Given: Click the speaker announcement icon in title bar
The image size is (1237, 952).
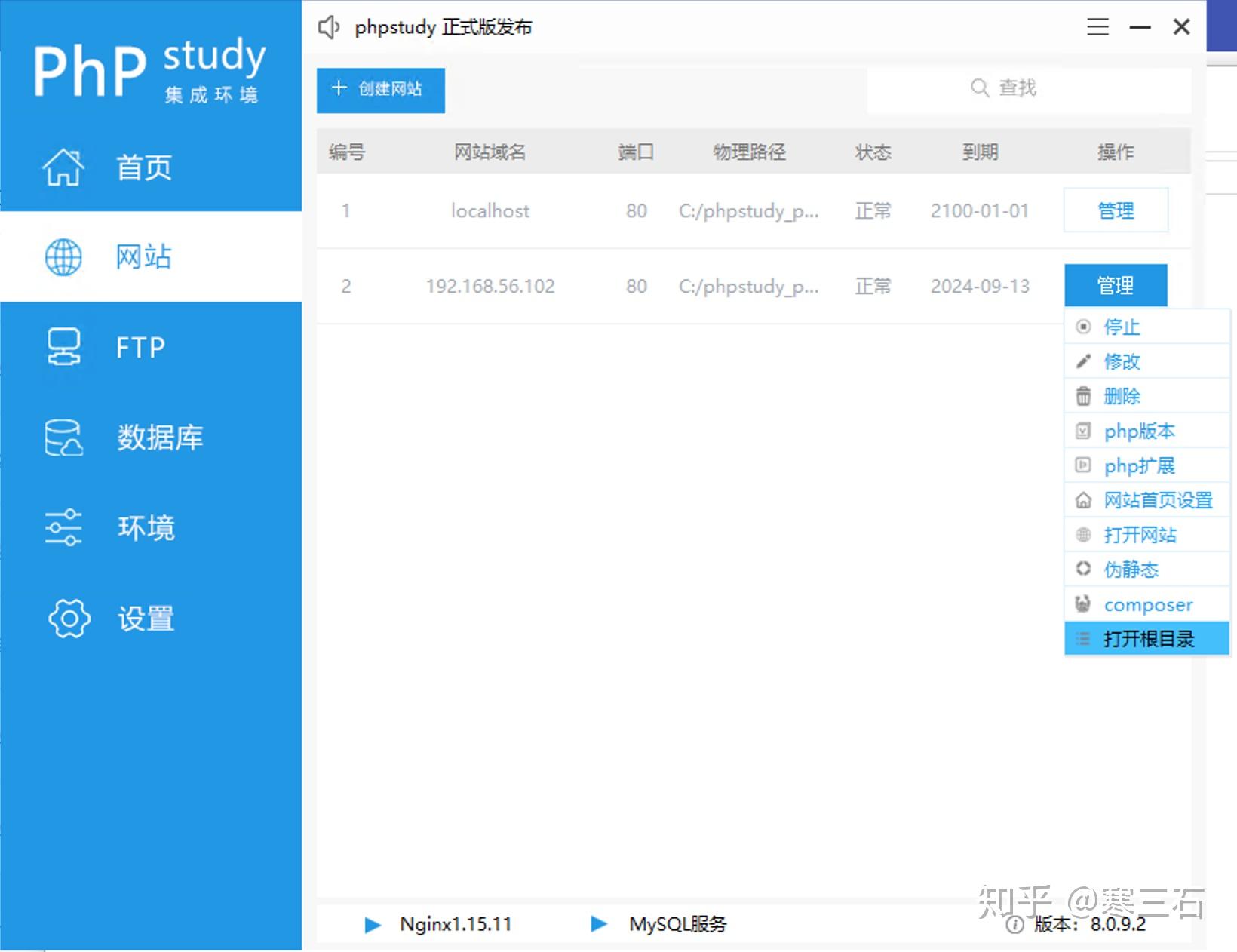Looking at the screenshot, I should [329, 26].
